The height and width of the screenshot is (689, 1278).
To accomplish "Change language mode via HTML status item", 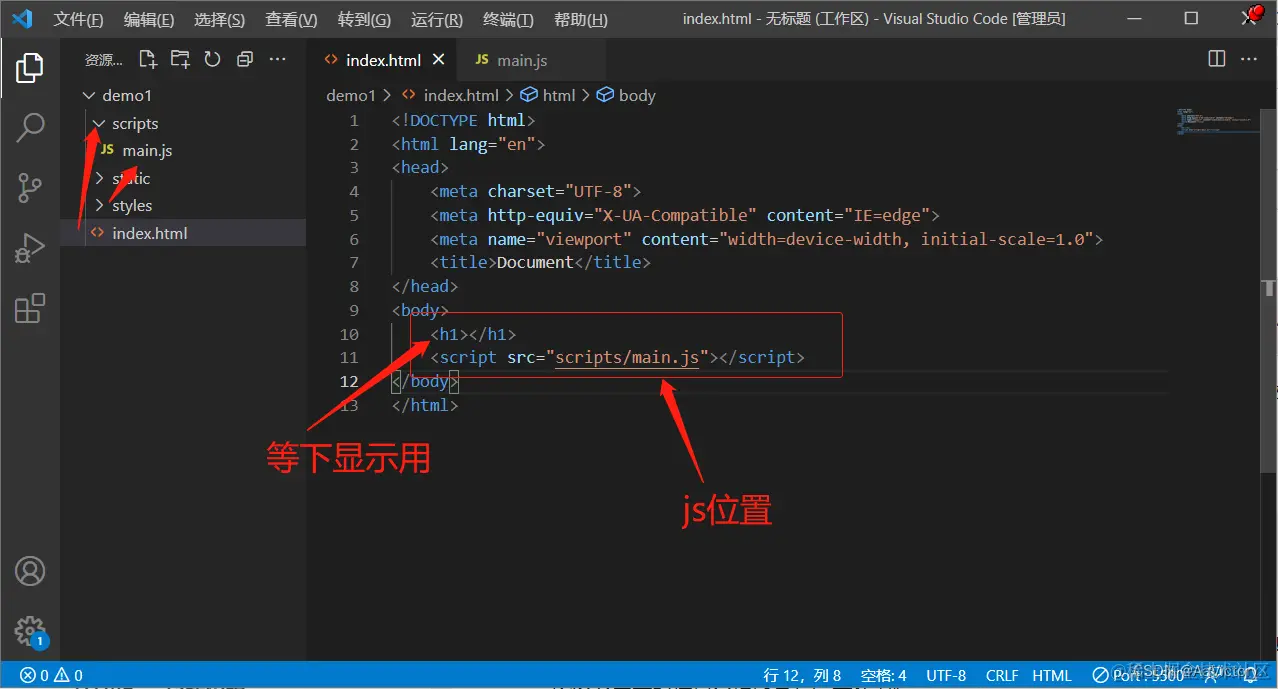I will click(x=1052, y=675).
